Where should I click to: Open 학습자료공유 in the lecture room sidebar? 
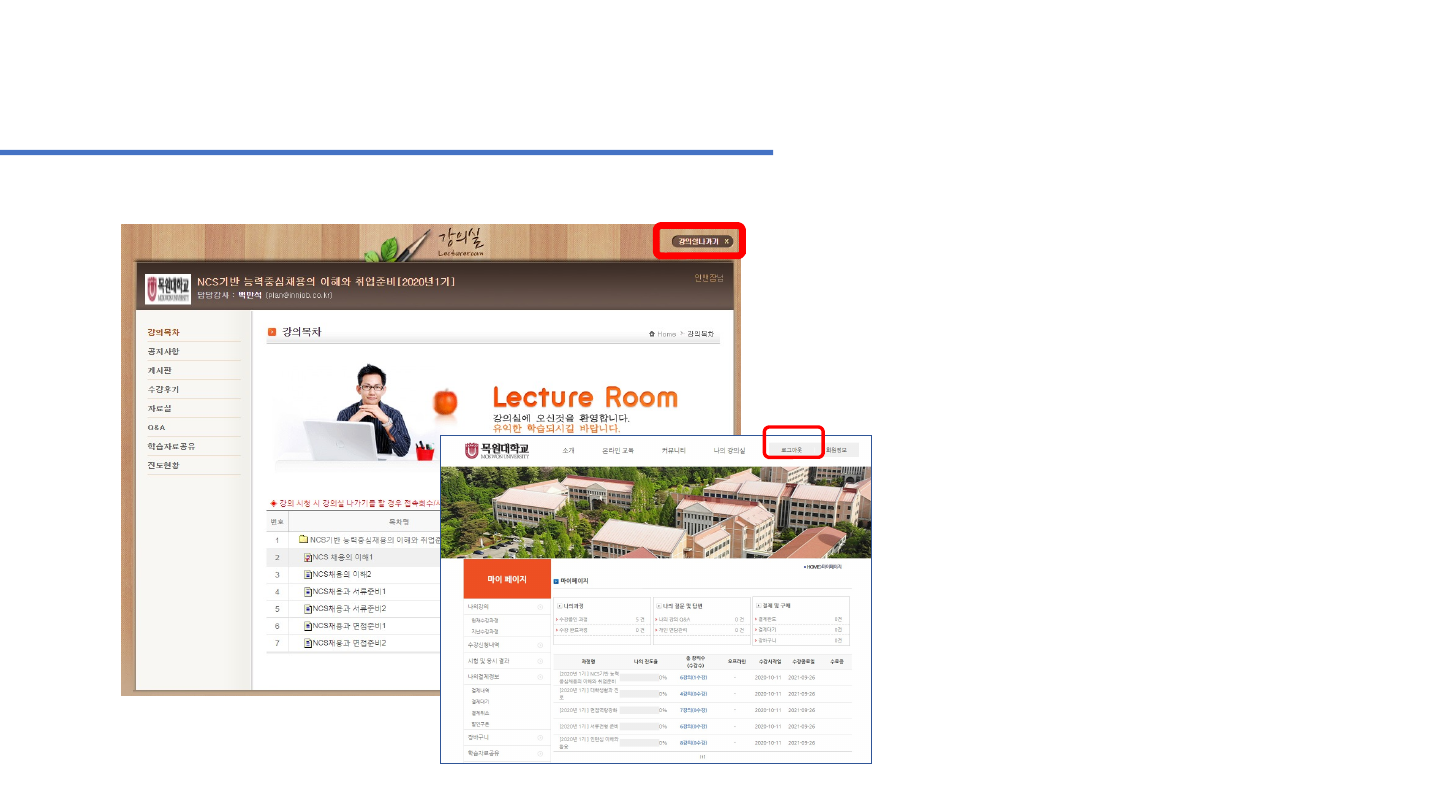pos(172,446)
